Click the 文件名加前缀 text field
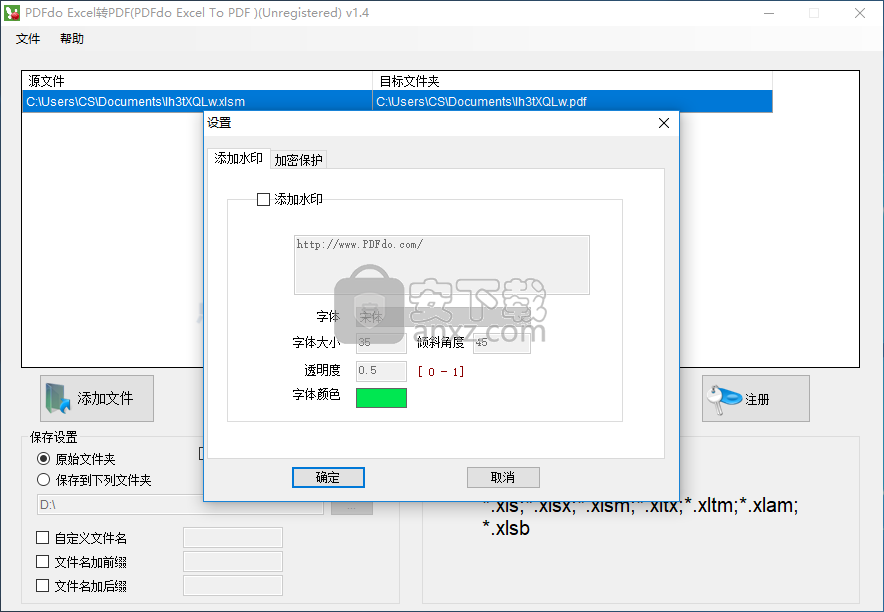 click(x=233, y=561)
